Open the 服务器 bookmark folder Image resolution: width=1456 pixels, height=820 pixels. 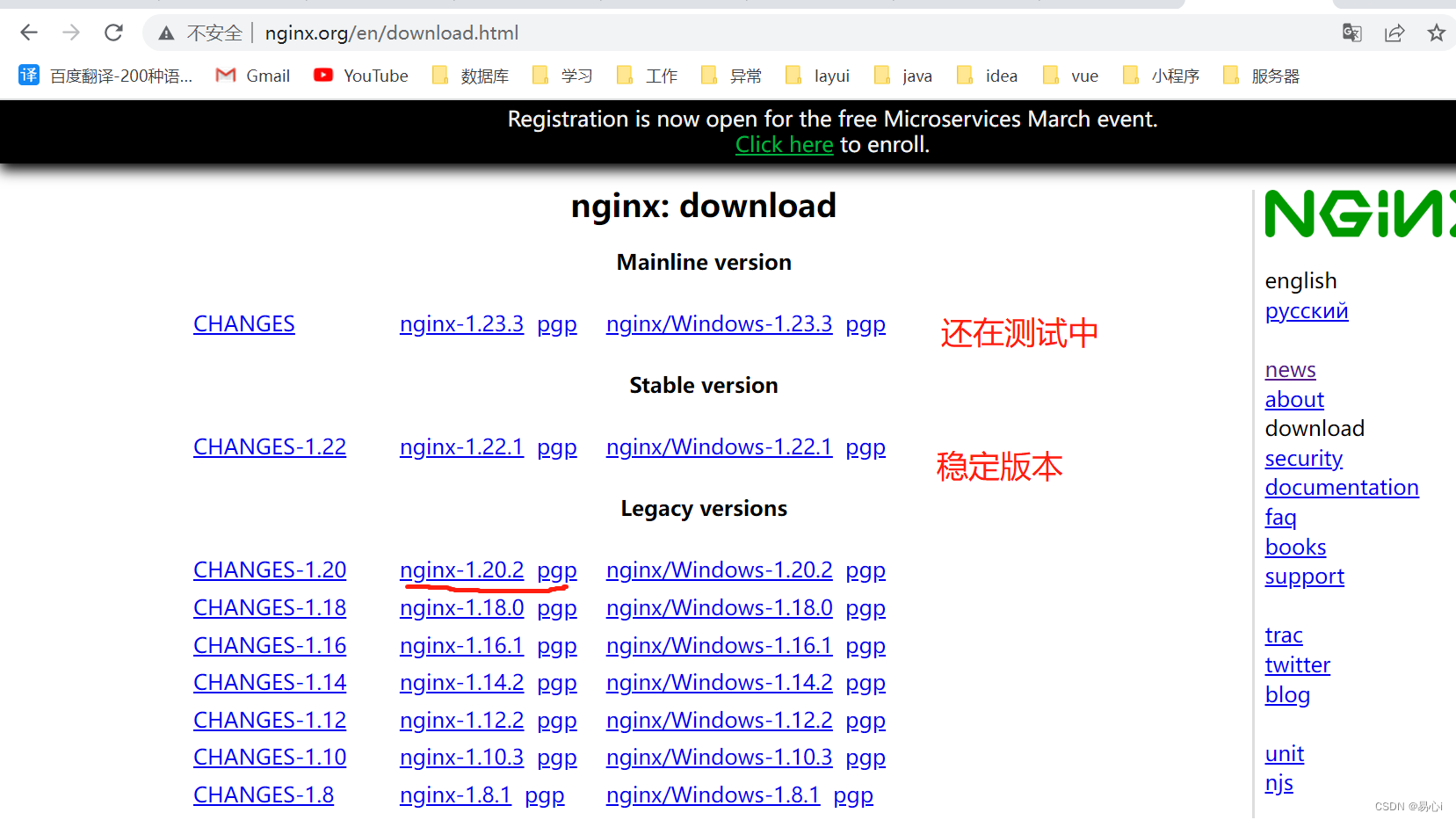(x=1261, y=76)
